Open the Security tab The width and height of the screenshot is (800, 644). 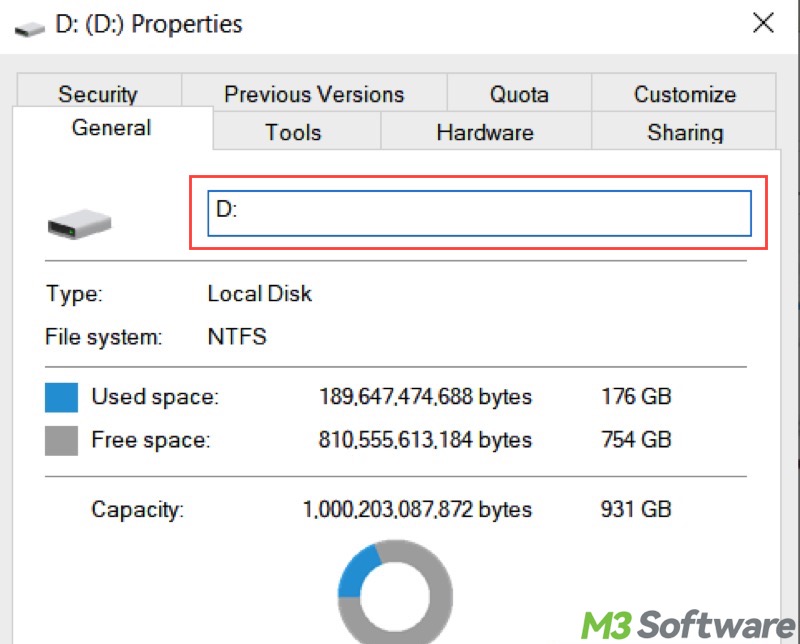click(97, 95)
